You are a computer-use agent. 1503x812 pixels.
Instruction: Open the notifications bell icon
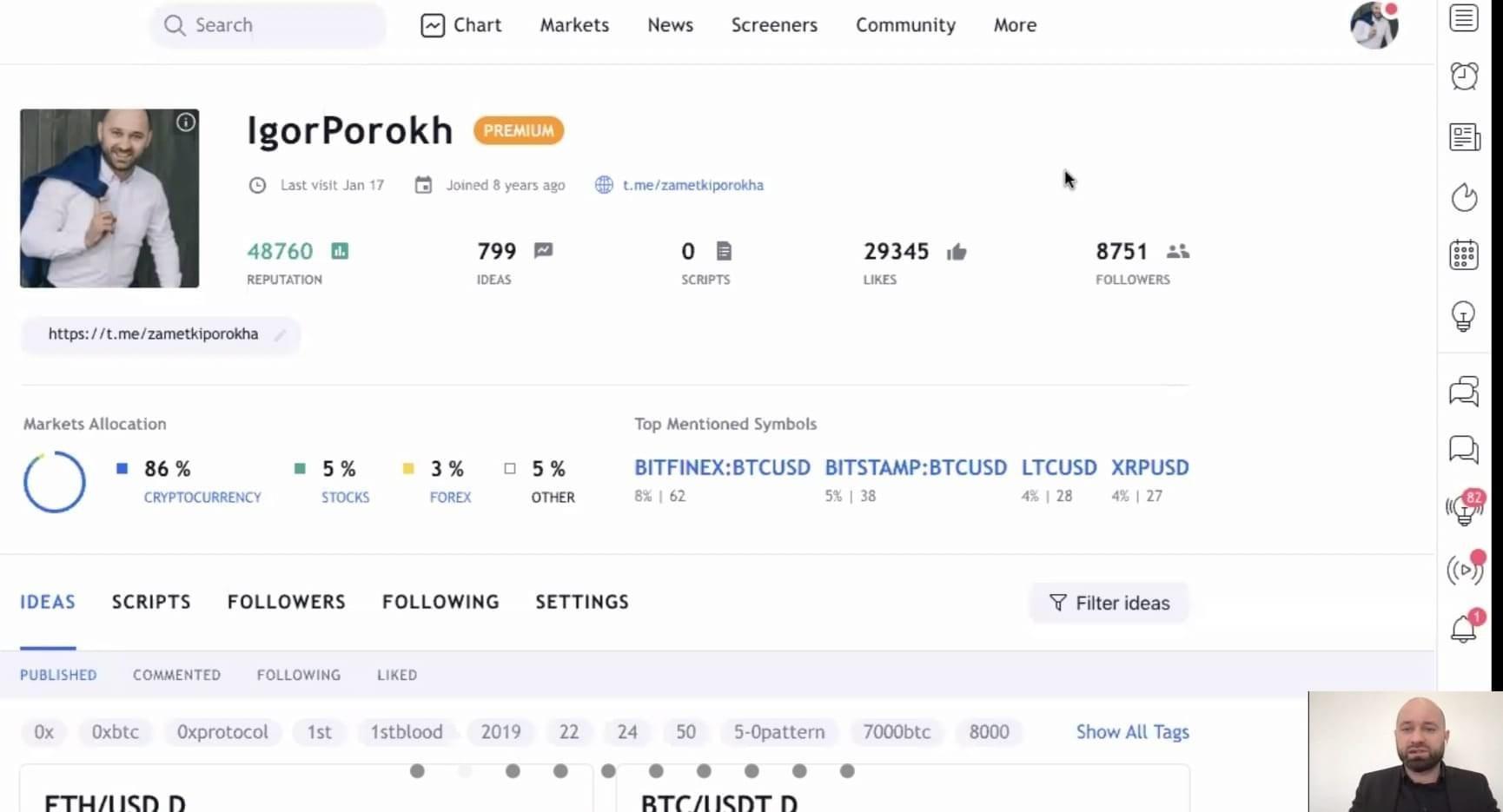point(1464,628)
